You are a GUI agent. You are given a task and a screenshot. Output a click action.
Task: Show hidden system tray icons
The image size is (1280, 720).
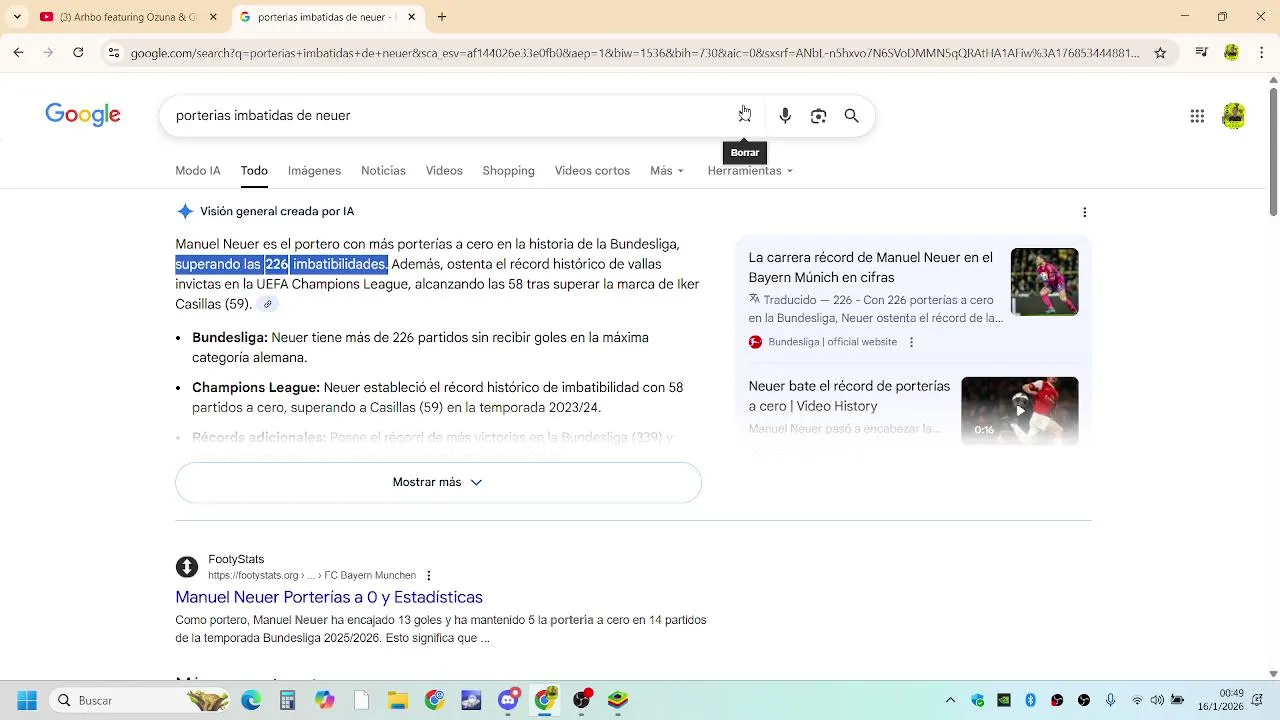point(950,701)
